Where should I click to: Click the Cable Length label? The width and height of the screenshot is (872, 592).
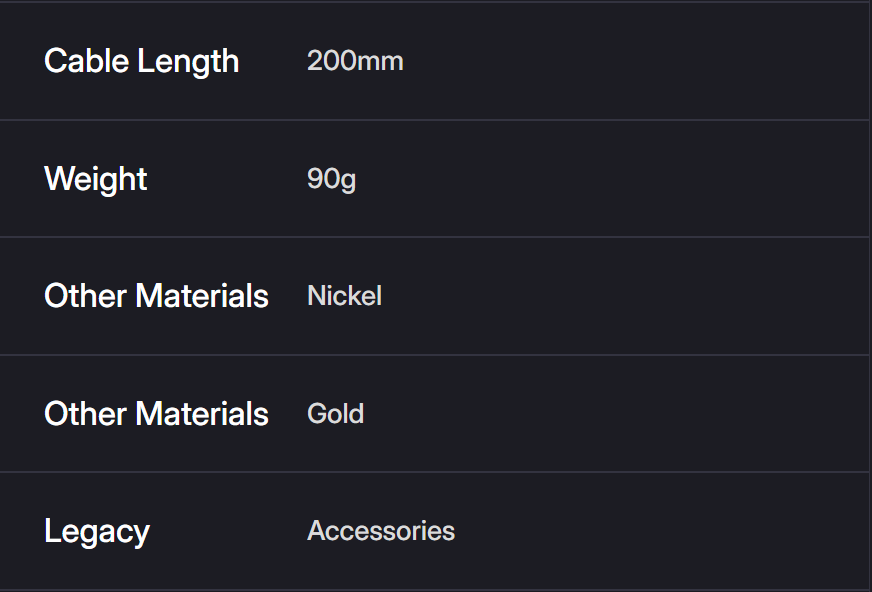[141, 61]
